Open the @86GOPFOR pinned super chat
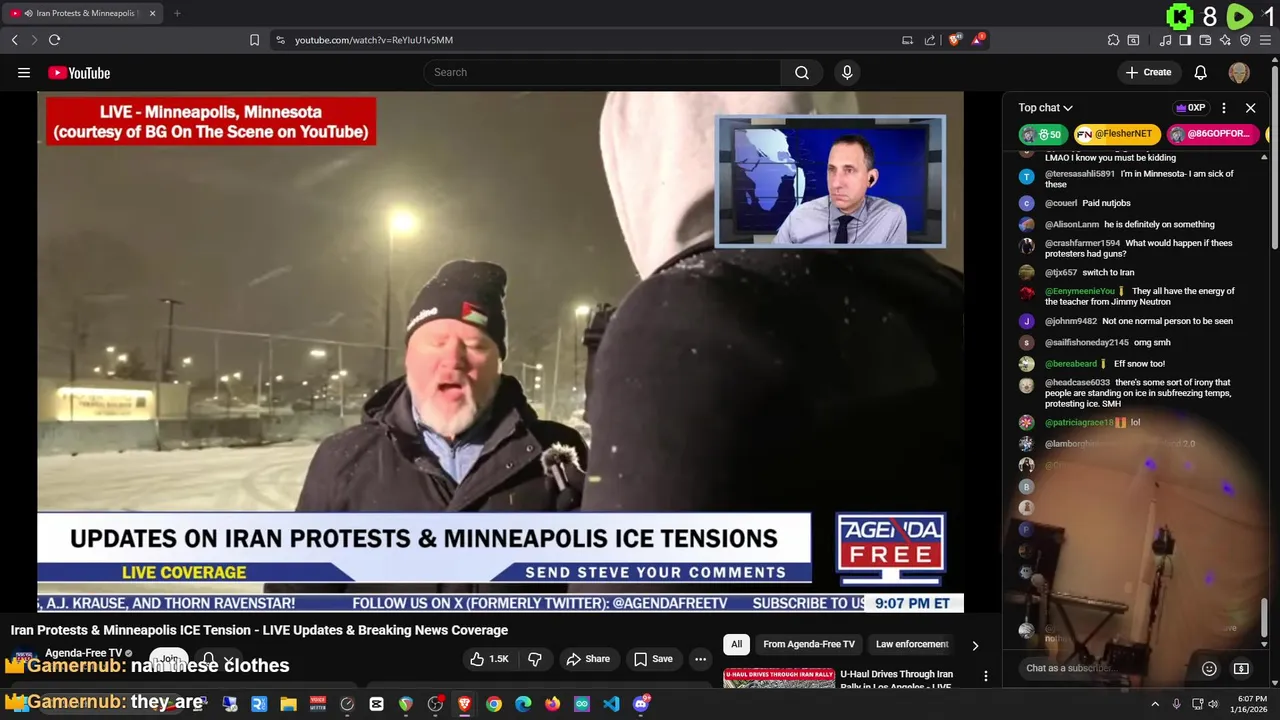Image resolution: width=1280 pixels, height=720 pixels. click(x=1211, y=134)
